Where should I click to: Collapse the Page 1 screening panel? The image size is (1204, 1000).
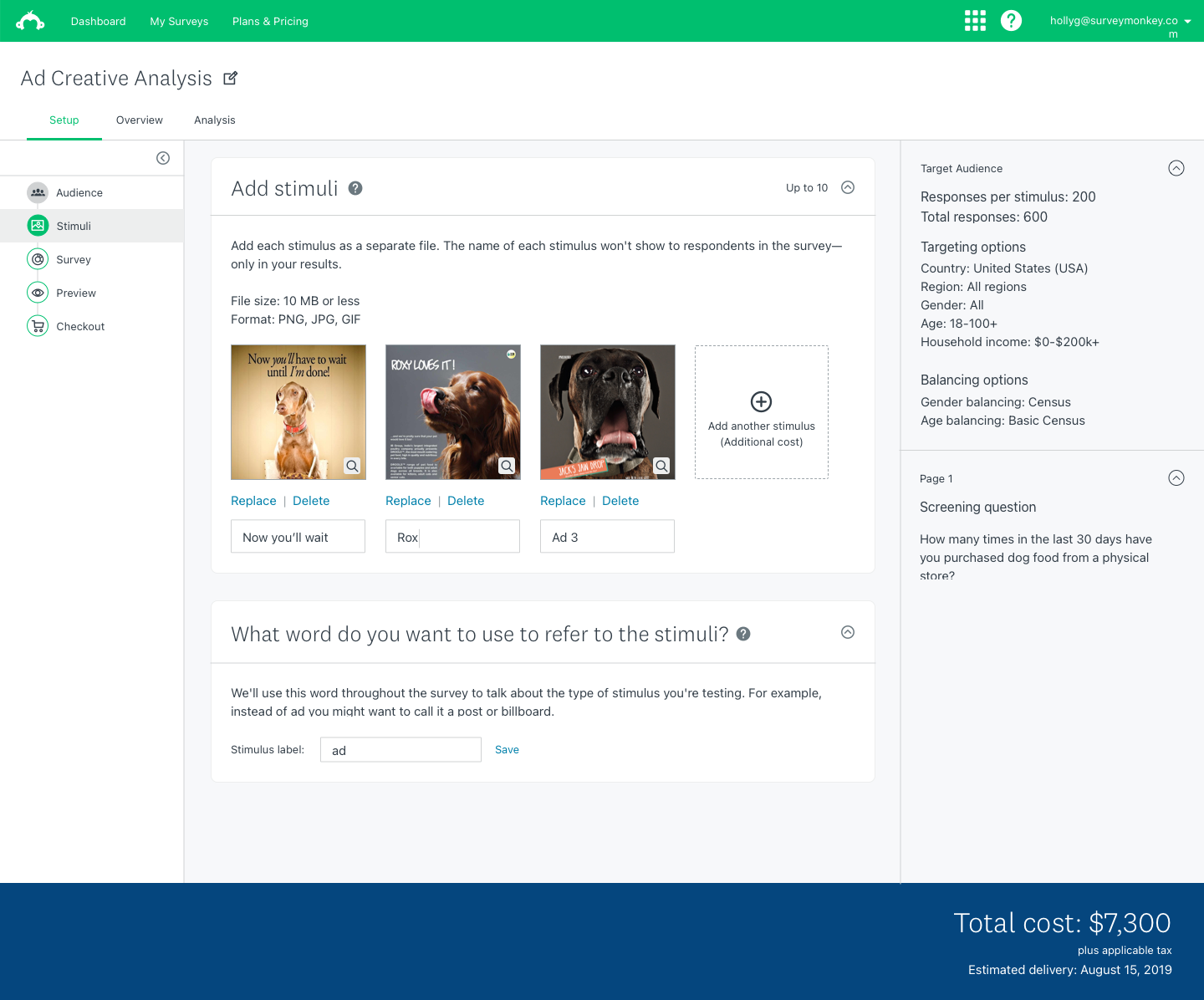click(1176, 478)
